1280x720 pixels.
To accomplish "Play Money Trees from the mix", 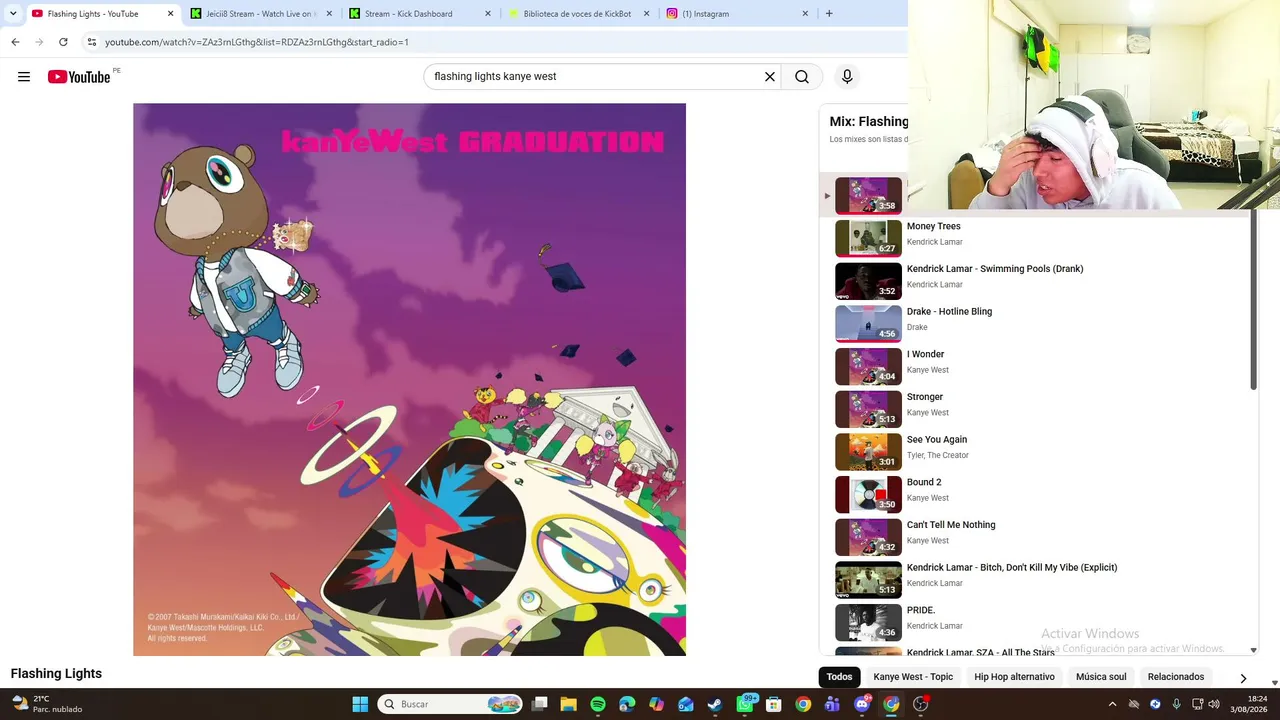I will click(x=1036, y=238).
